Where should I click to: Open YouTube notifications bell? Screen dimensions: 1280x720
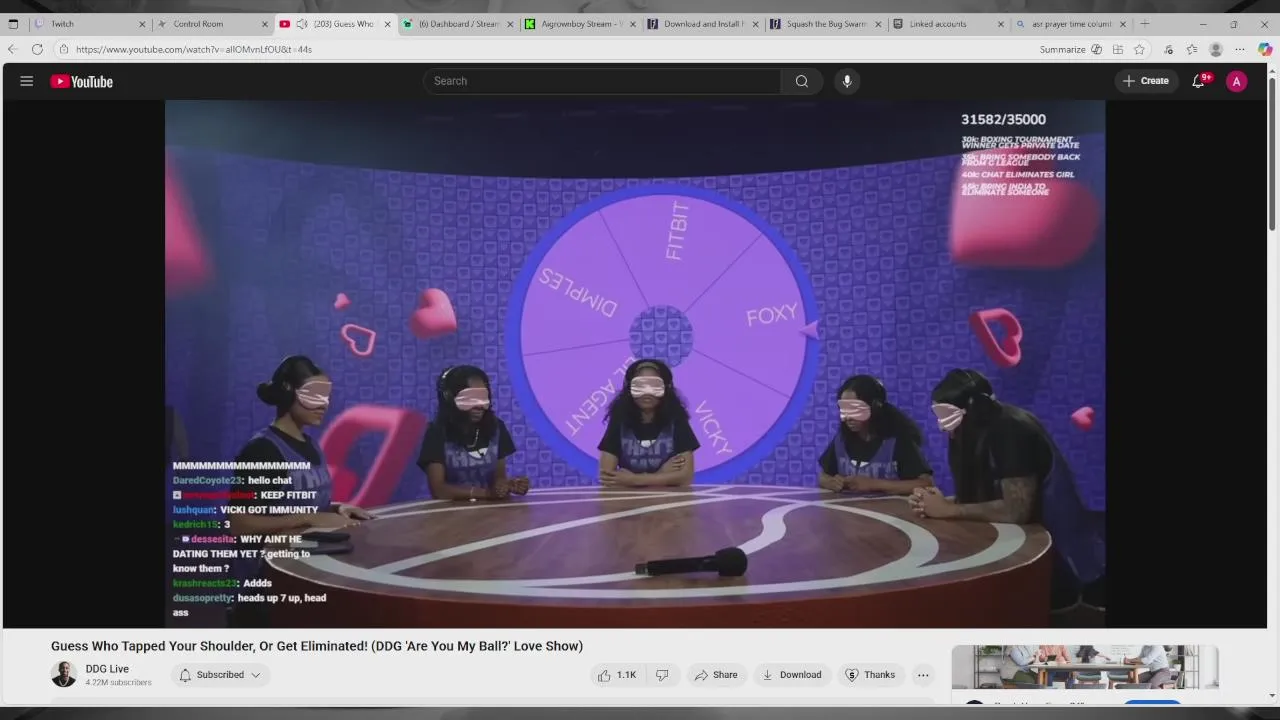(x=1198, y=81)
